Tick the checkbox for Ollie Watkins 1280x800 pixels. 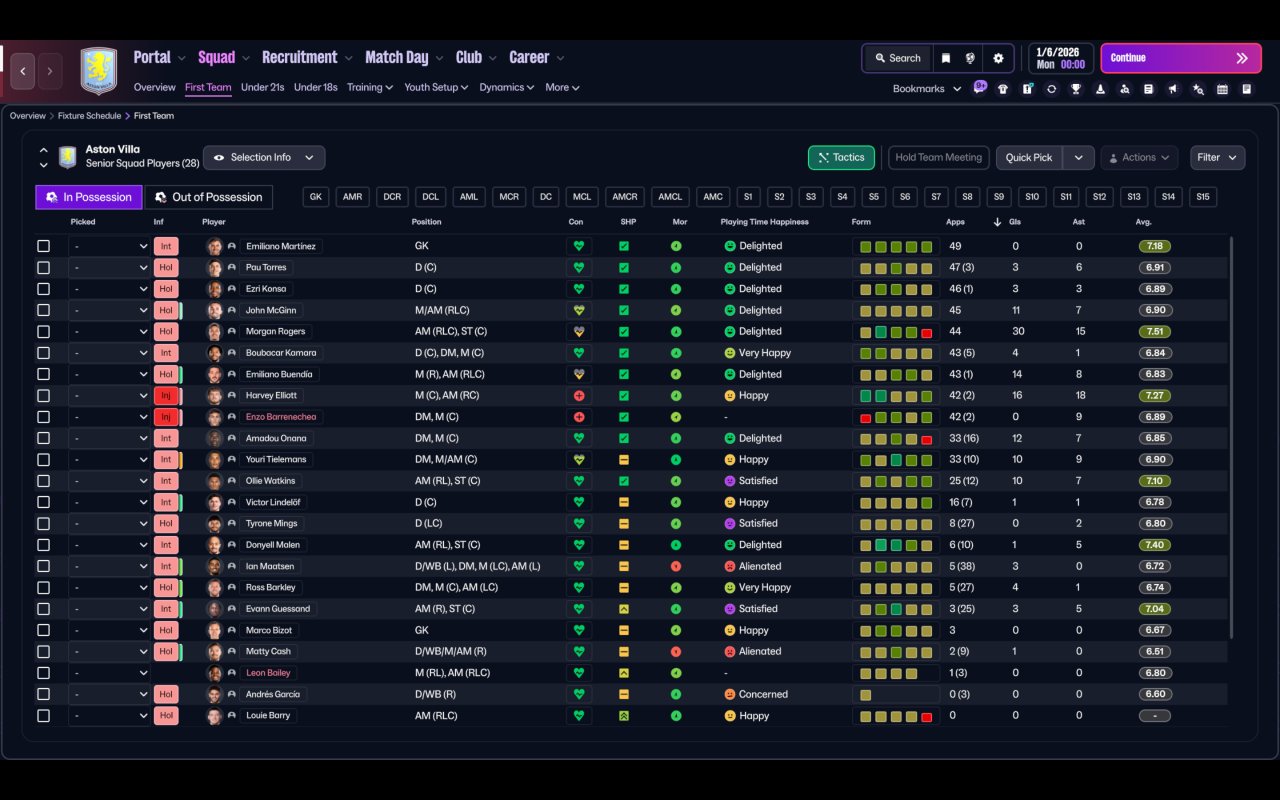(x=43, y=481)
